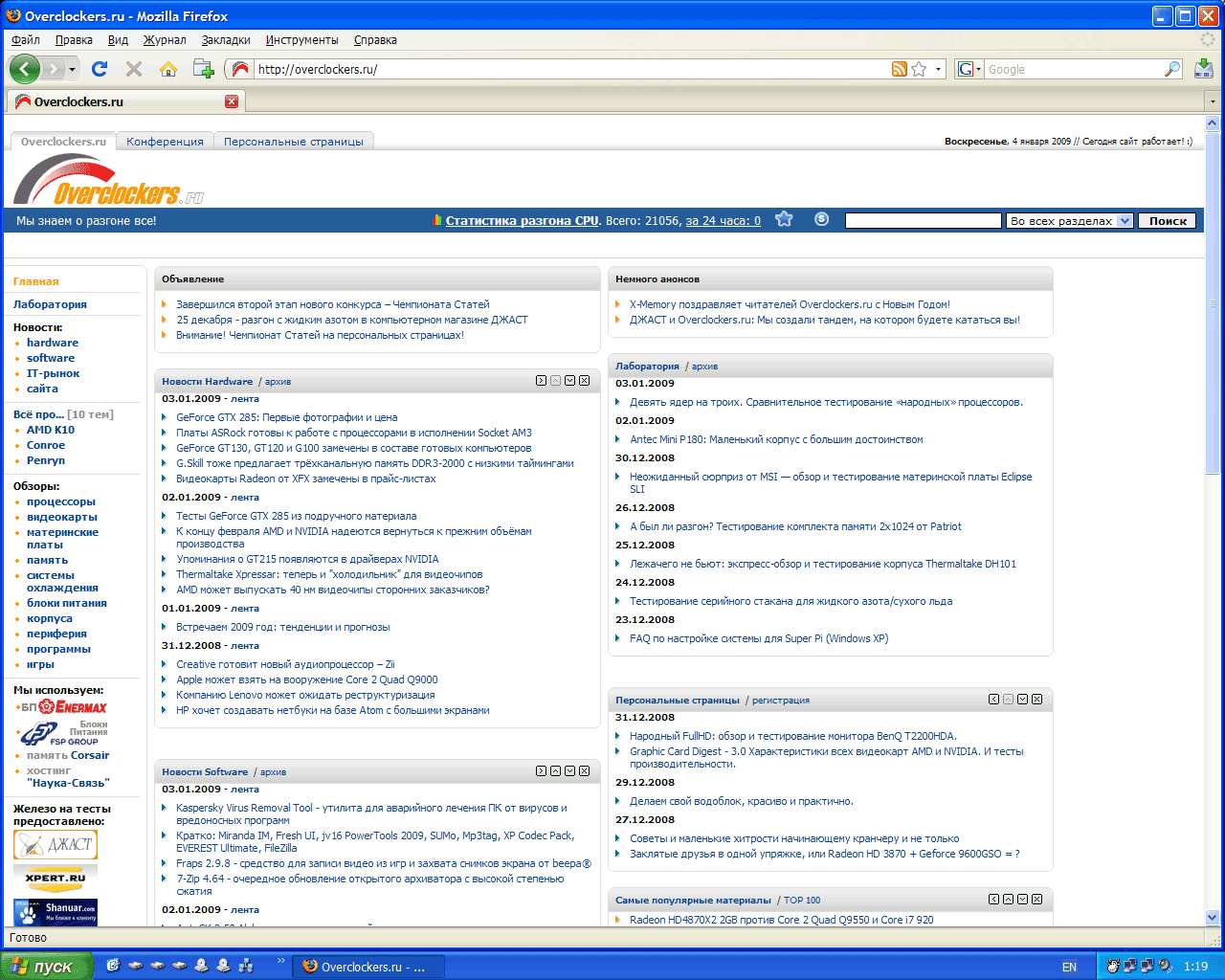The height and width of the screenshot is (980, 1225).
Task: Open a new tab via folder-plus icon
Action: pyautogui.click(x=203, y=68)
